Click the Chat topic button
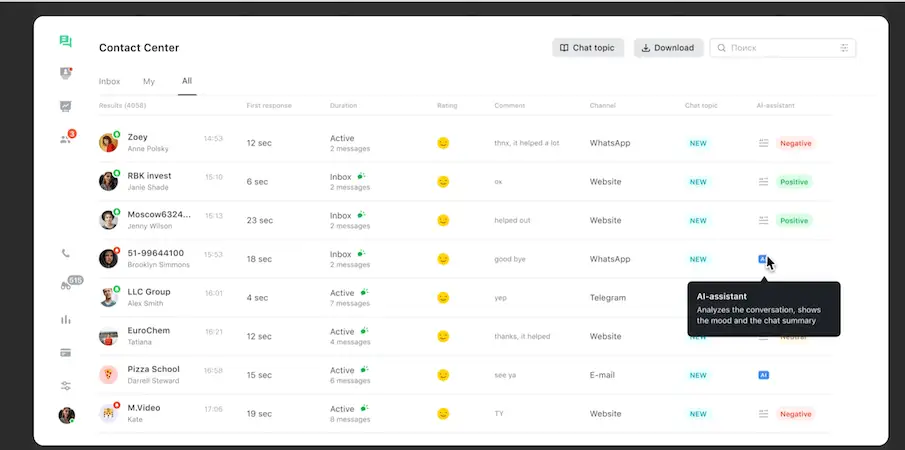This screenshot has width=905, height=450. pyautogui.click(x=588, y=48)
